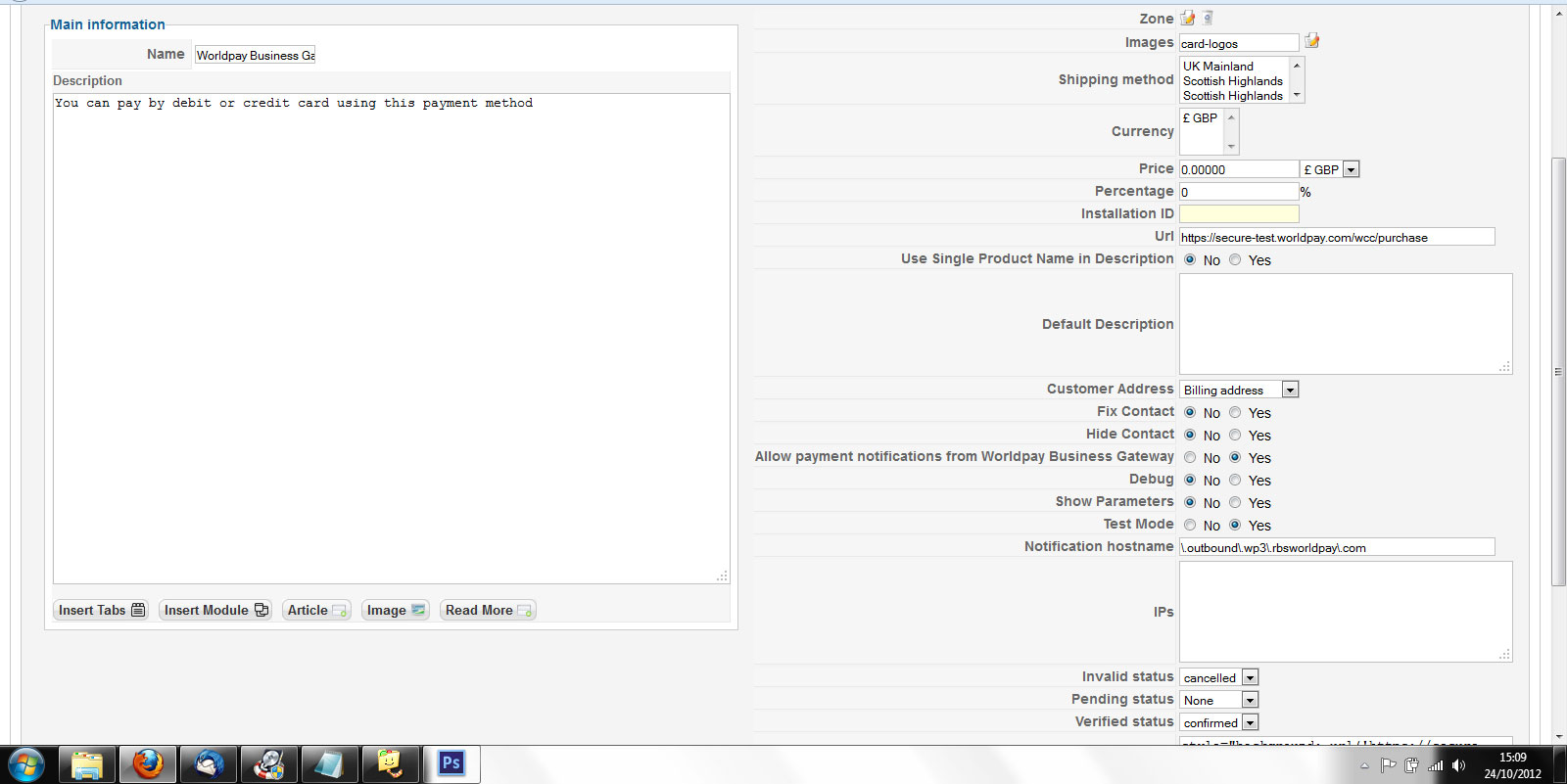Click the Image button below description
This screenshot has height=784, width=1567.
click(x=396, y=610)
